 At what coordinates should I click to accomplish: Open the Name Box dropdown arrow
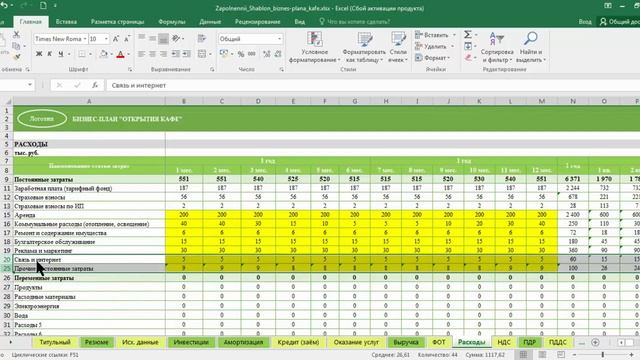coord(30,85)
